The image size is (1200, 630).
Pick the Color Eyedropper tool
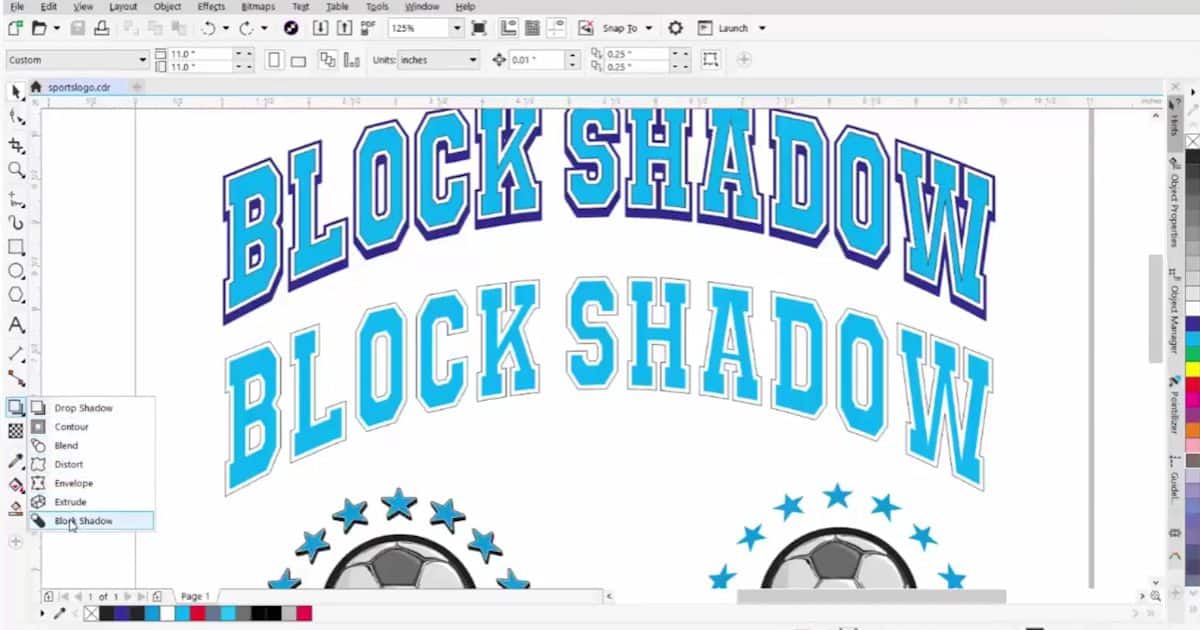[x=14, y=461]
